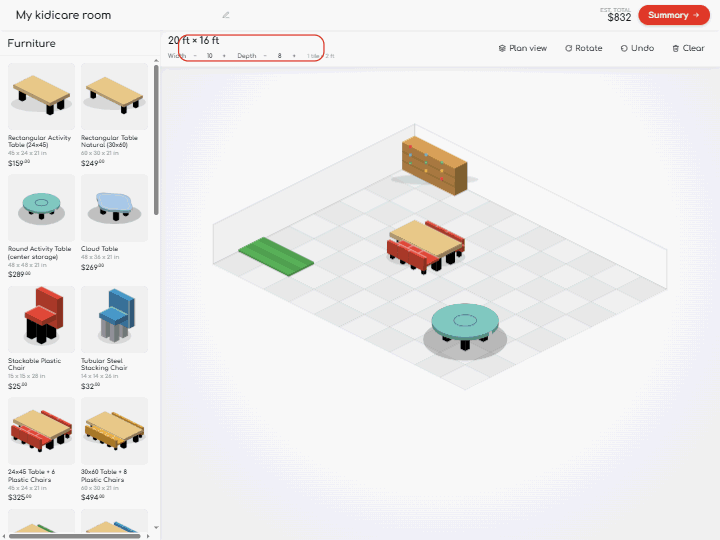Click the $832 estimated total
Screen dimensions: 720x540
pos(619,17)
